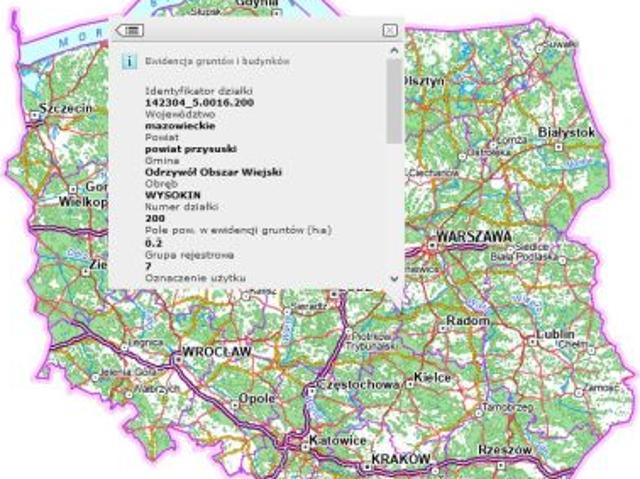640x479 pixels.
Task: Select the Ewidencja gruntów i budynków heading
Action: coord(217,61)
